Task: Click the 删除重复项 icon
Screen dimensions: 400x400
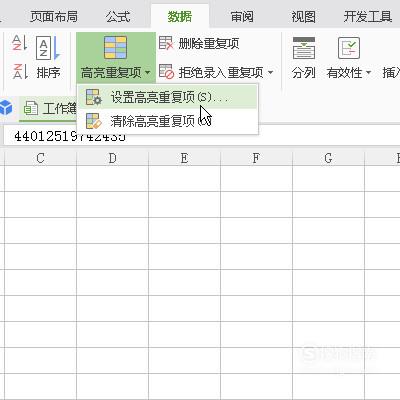Action: click(166, 43)
